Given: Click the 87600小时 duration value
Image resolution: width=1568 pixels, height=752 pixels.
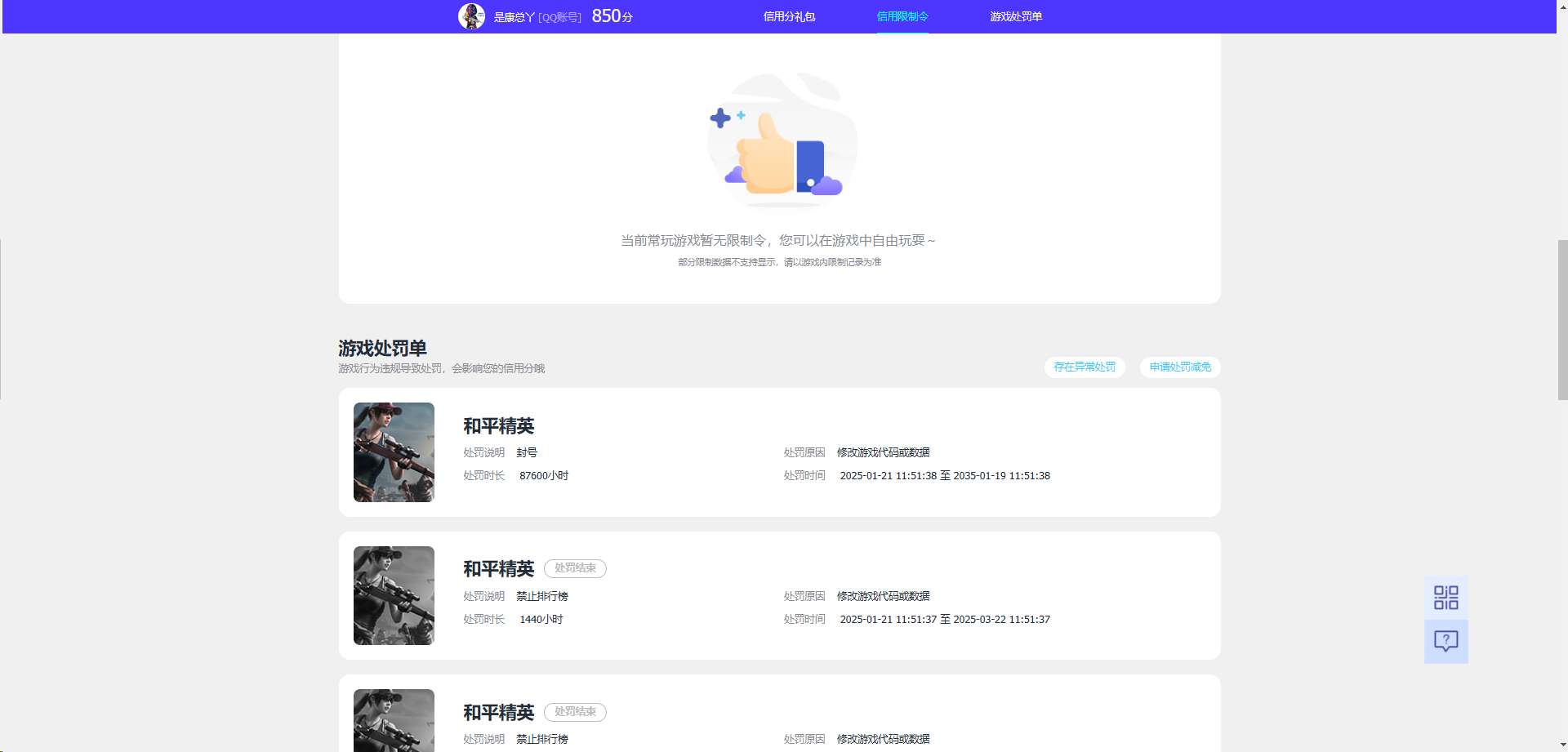Looking at the screenshot, I should click(544, 475).
